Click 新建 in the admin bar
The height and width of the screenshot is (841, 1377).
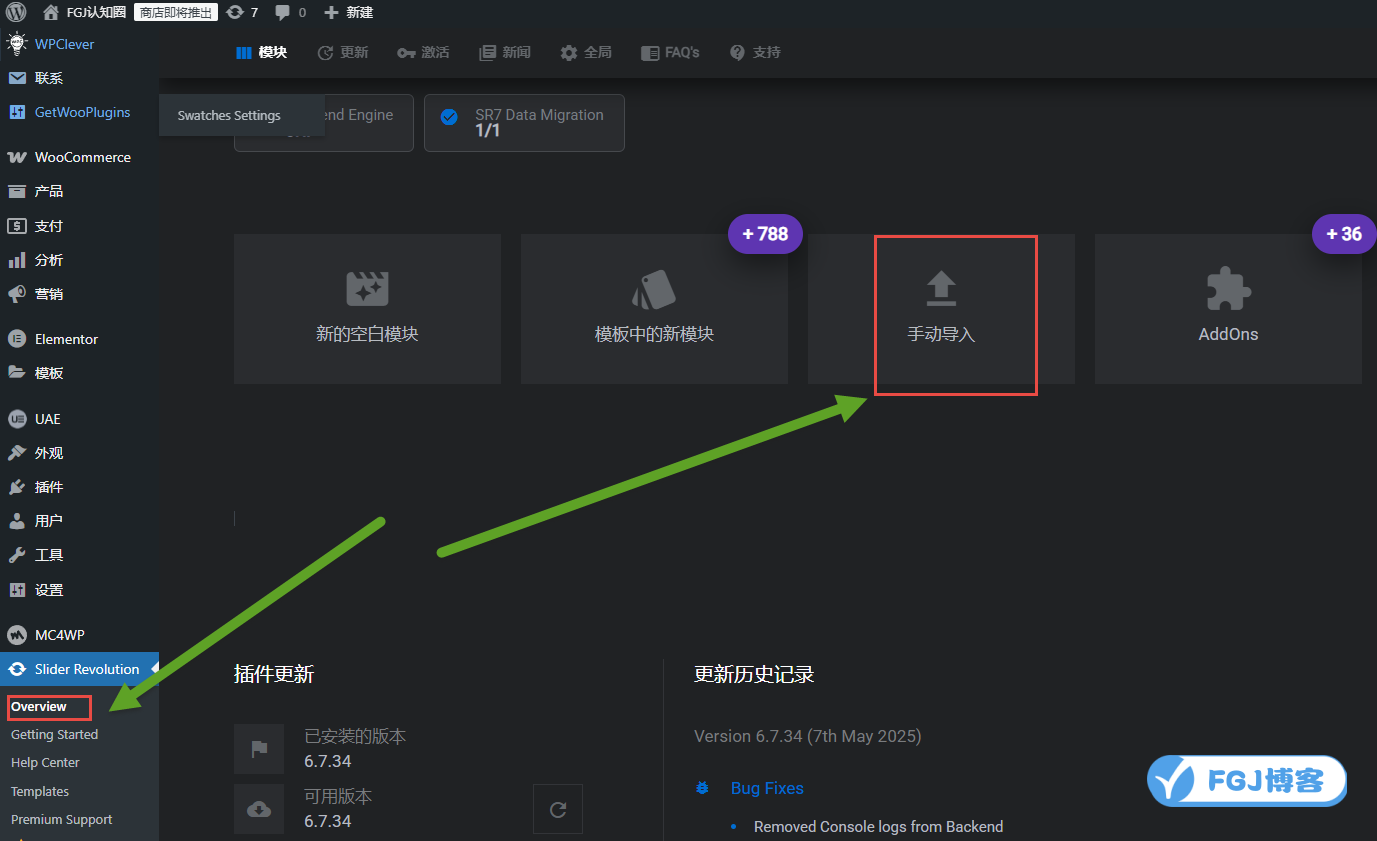tap(348, 12)
